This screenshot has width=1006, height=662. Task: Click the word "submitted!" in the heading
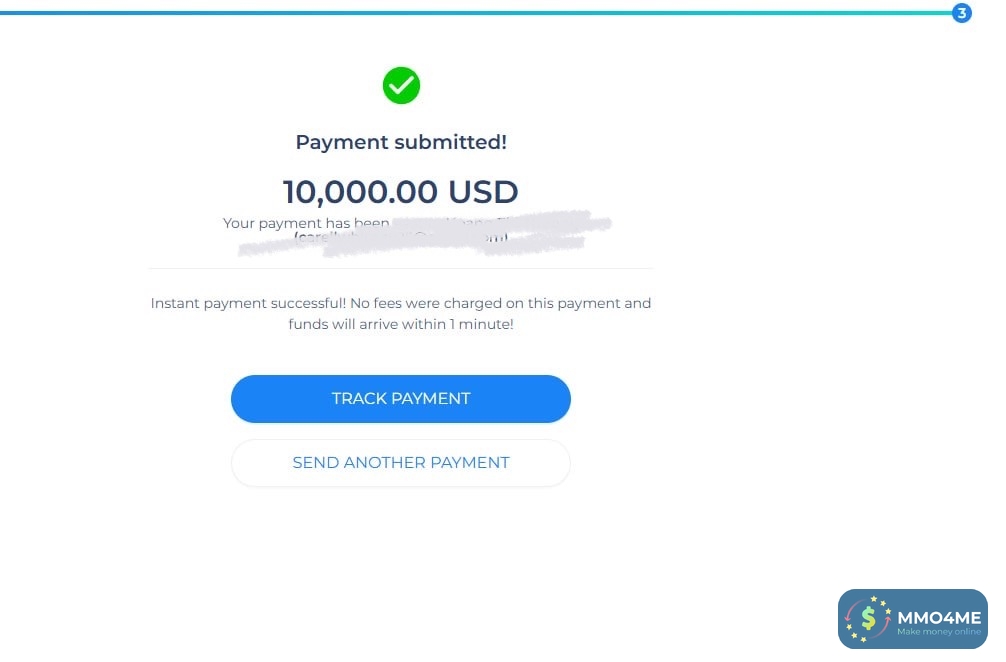pyautogui.click(x=450, y=142)
